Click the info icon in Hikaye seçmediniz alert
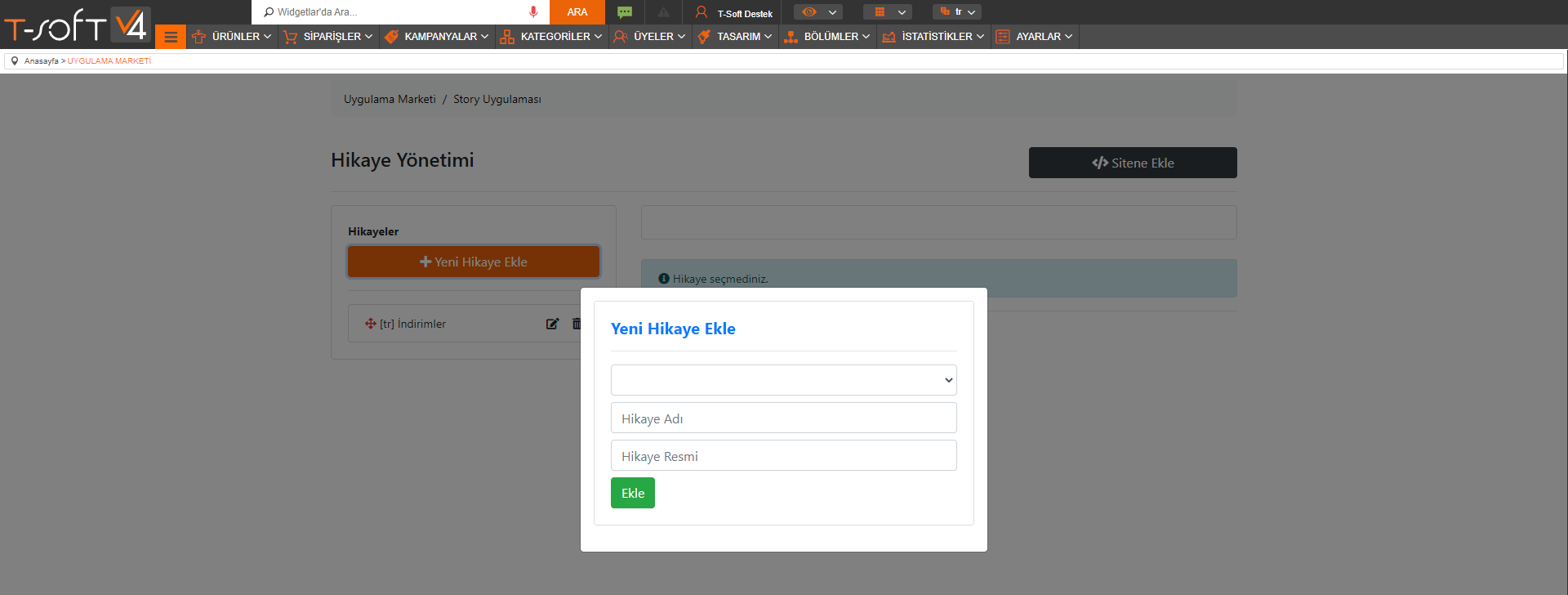The width and height of the screenshot is (1568, 595). coord(664,279)
